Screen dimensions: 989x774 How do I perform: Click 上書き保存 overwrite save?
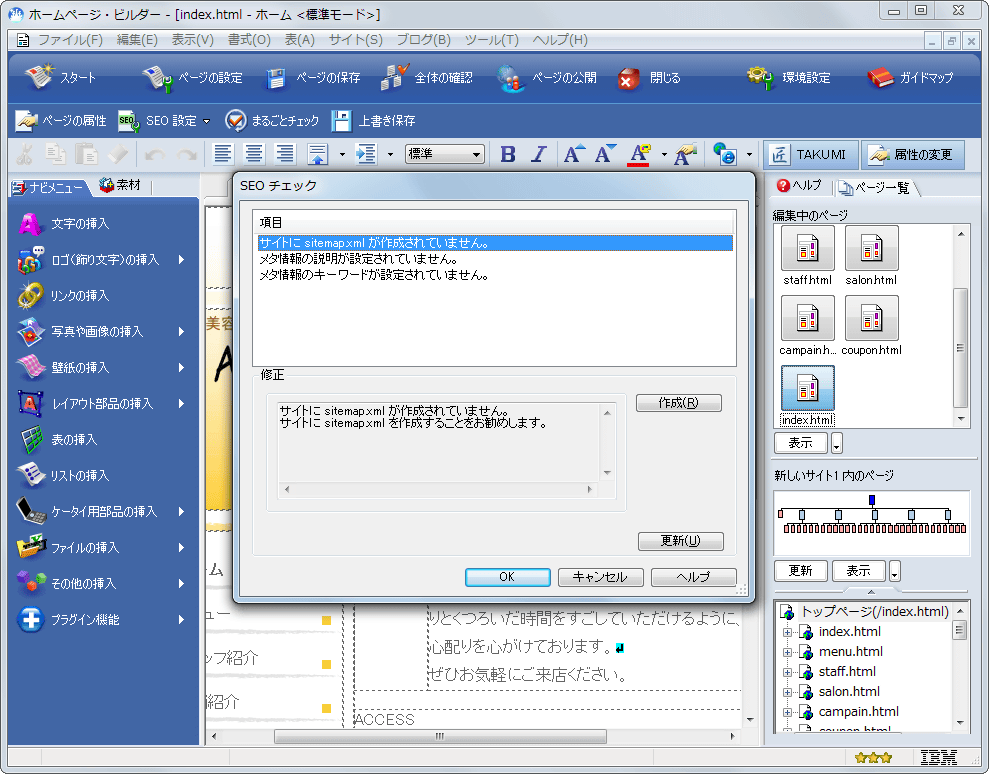pyautogui.click(x=373, y=120)
